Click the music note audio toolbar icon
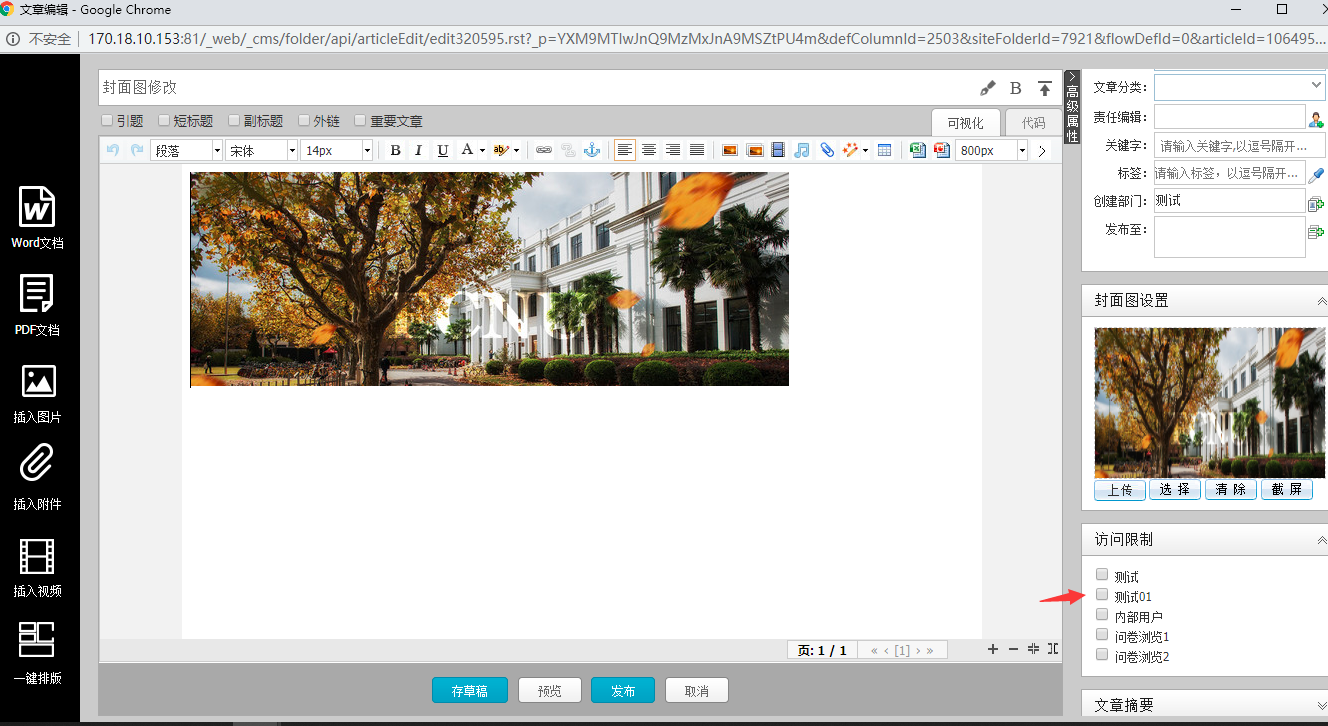This screenshot has height=726, width=1328. point(802,150)
